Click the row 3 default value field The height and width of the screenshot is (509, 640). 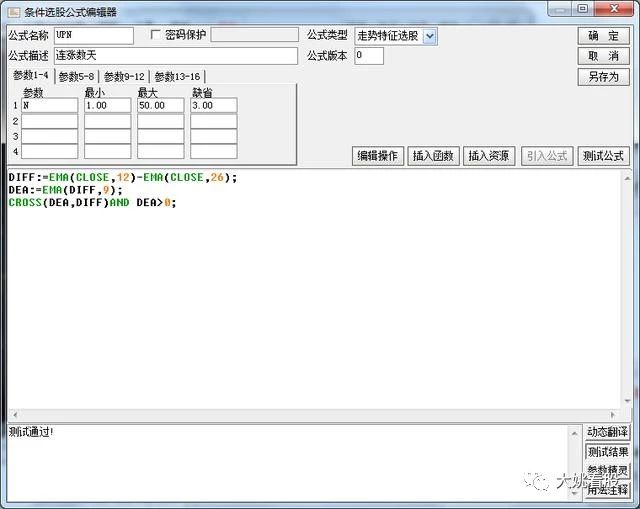(213, 136)
